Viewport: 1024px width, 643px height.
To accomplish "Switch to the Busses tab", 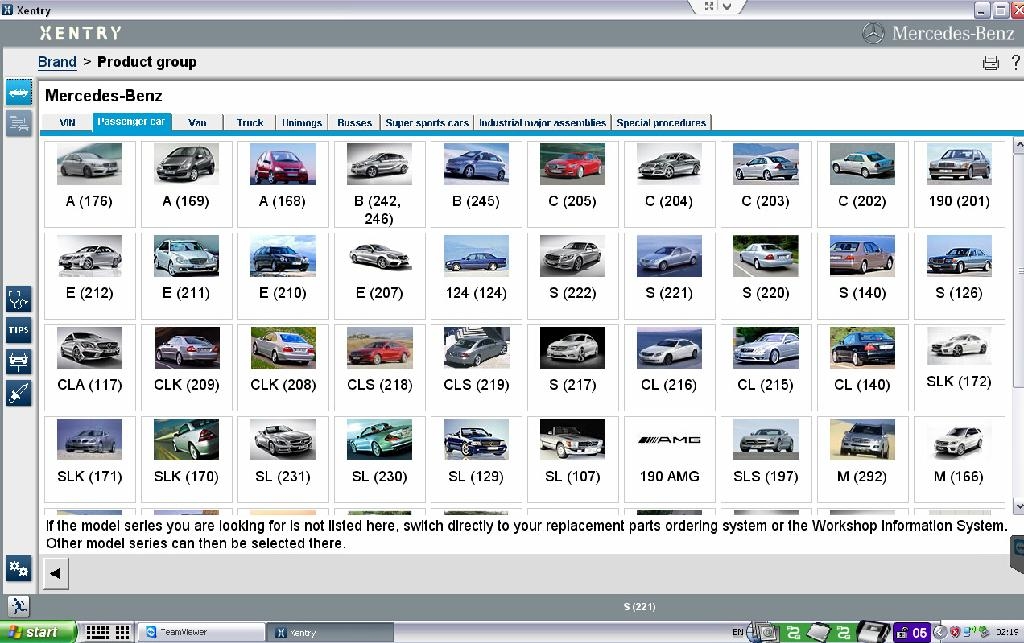I will (355, 123).
